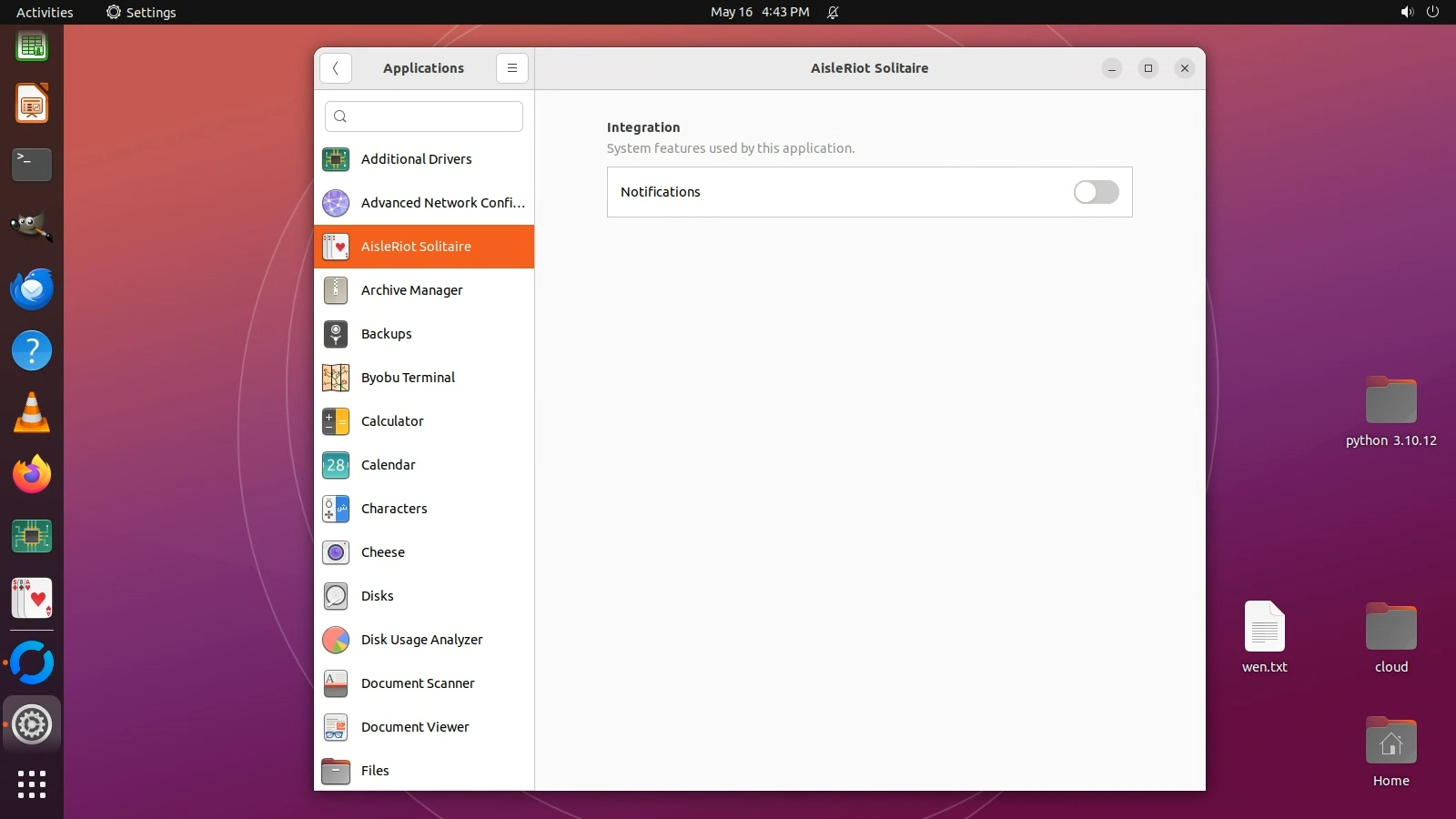The height and width of the screenshot is (819, 1456).
Task: Toggle the Notifications switch for AisleRiot Solitaire
Action: click(1096, 192)
